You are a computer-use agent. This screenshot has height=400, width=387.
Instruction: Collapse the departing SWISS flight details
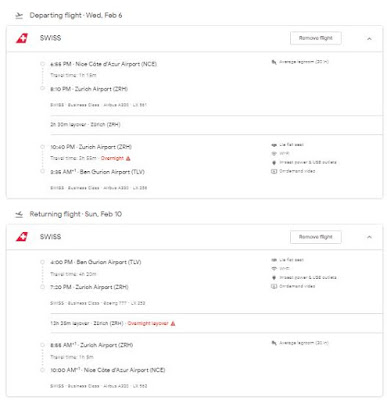[x=369, y=39]
